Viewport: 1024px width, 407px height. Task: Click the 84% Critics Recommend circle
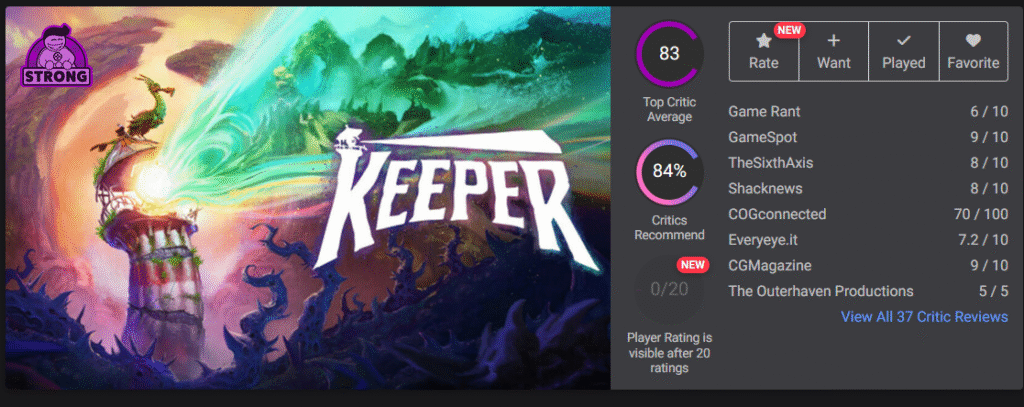669,171
